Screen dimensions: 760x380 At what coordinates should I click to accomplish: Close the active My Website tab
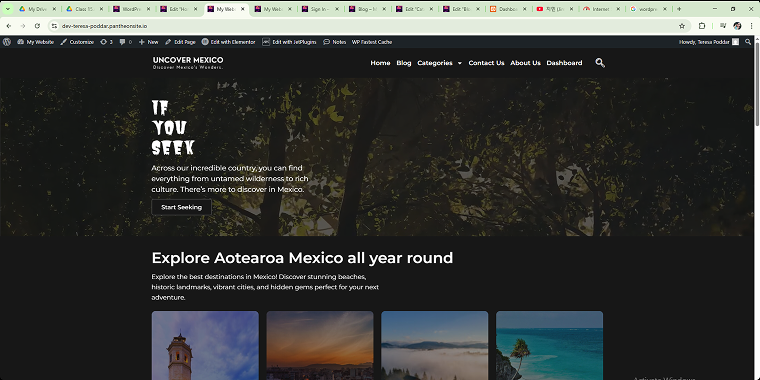[243, 9]
